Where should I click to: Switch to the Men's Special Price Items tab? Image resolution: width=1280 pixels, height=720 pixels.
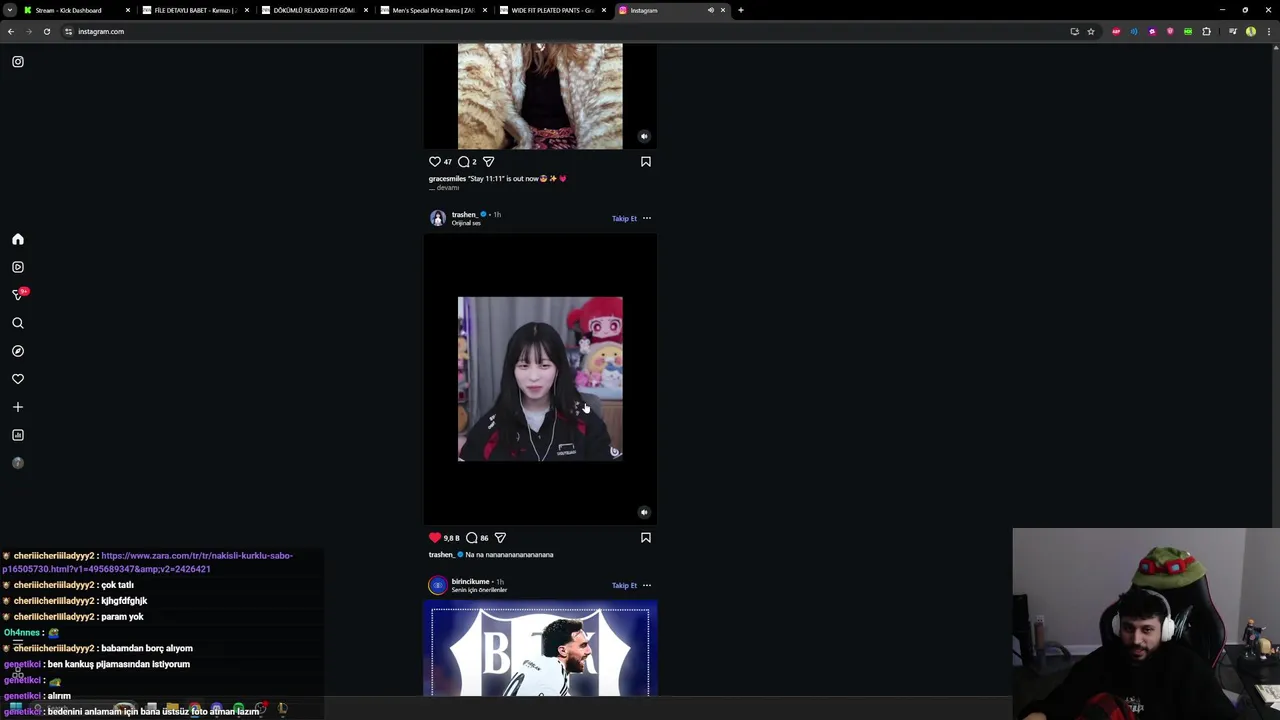[x=433, y=10]
